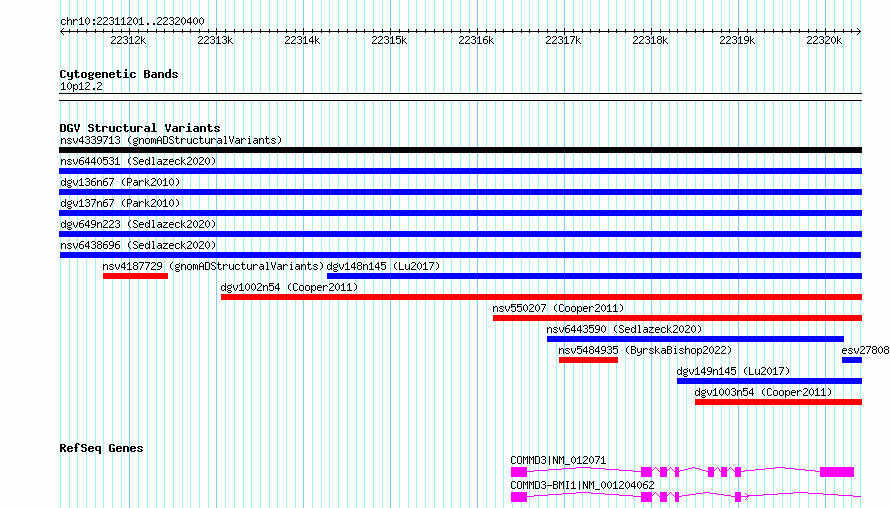Click the 22316k ruler tick label
890x508 pixels.
pyautogui.click(x=476, y=40)
